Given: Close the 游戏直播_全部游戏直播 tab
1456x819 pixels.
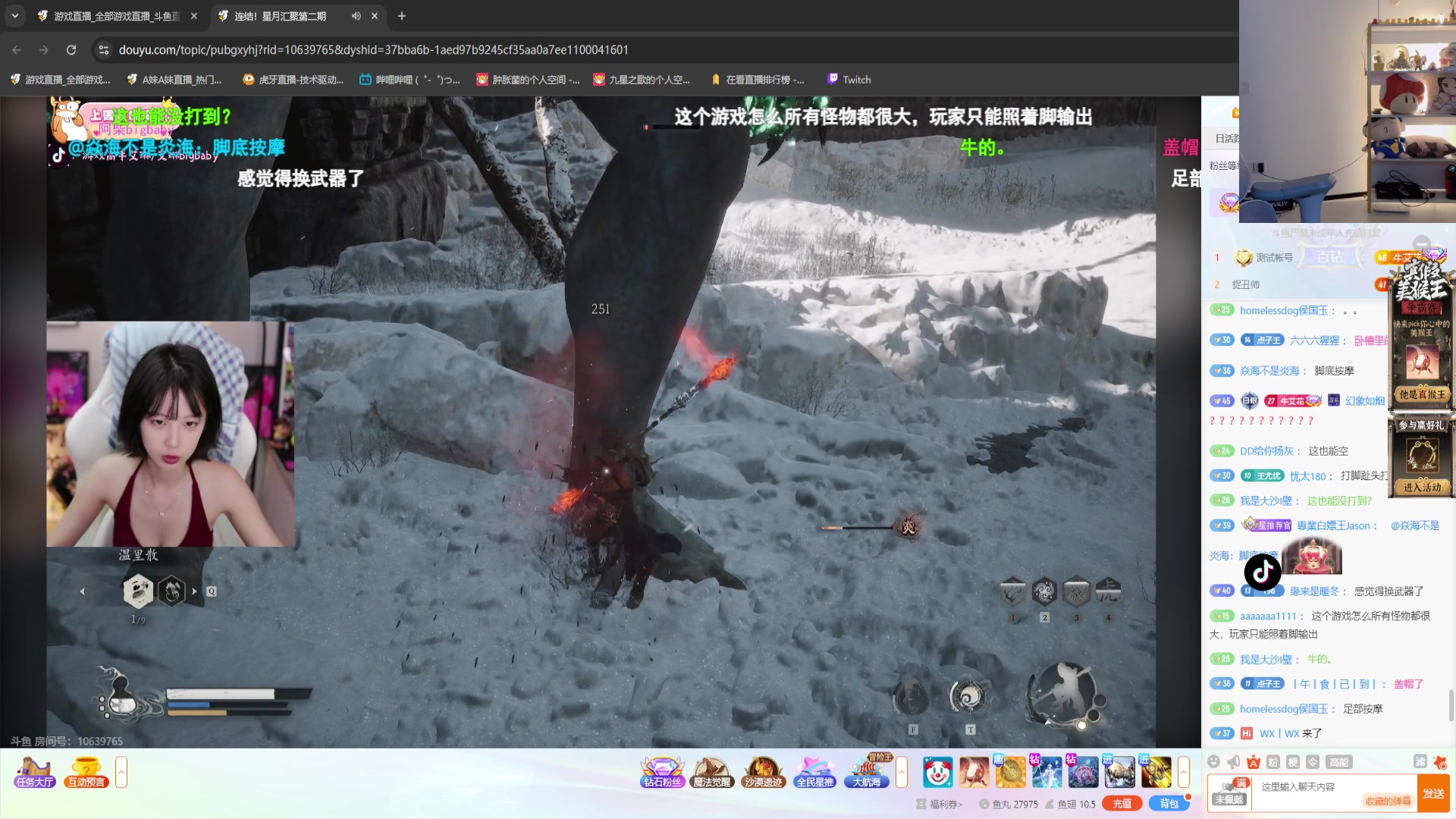Looking at the screenshot, I should click(194, 16).
